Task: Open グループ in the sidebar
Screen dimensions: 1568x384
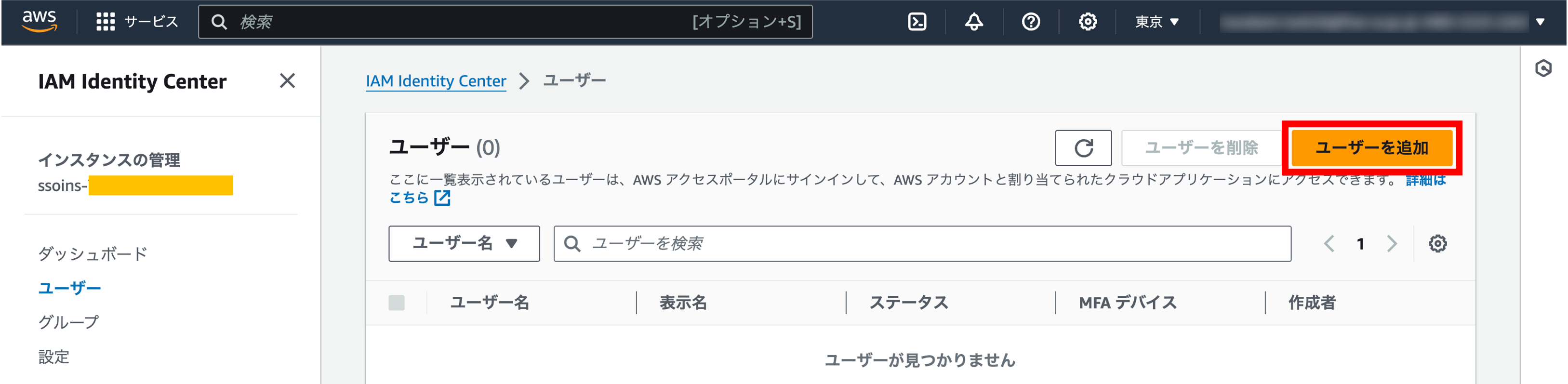Action: [68, 322]
